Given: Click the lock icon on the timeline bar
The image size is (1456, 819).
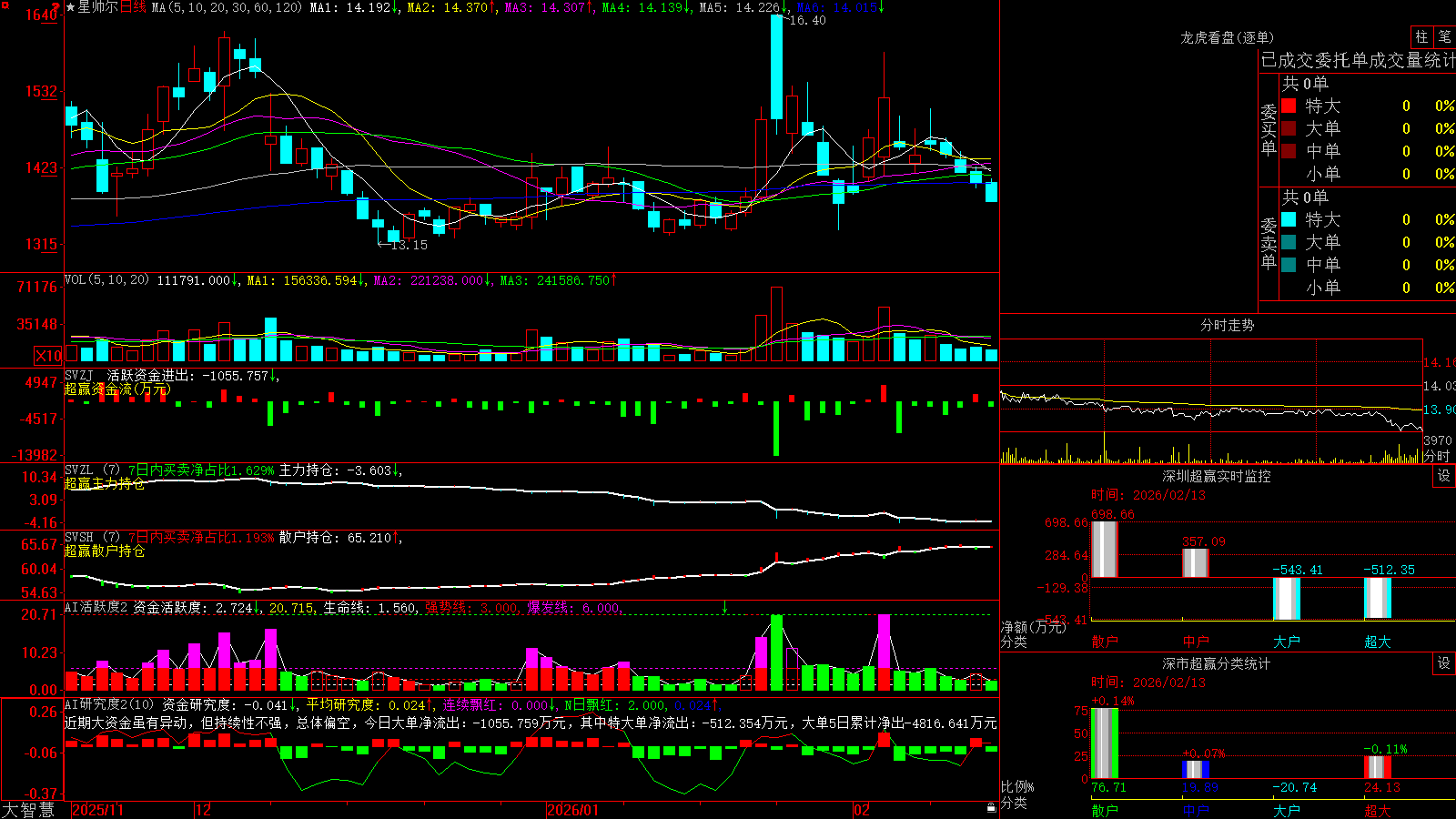Looking at the screenshot, I should [x=991, y=808].
